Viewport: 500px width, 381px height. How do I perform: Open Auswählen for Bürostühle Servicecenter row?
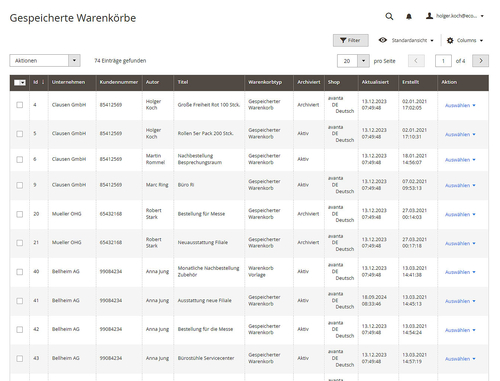pyautogui.click(x=460, y=359)
